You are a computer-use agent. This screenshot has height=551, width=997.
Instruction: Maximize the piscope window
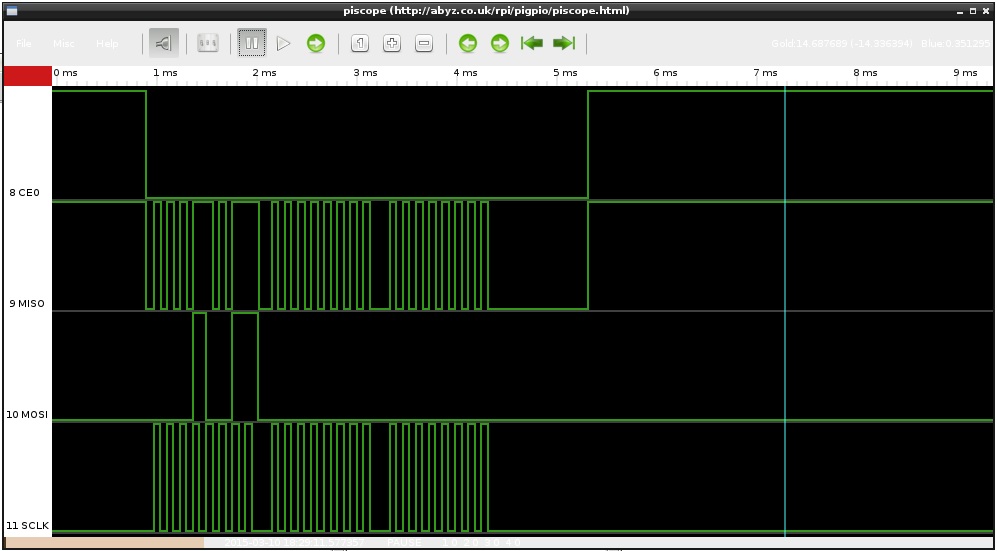(973, 11)
